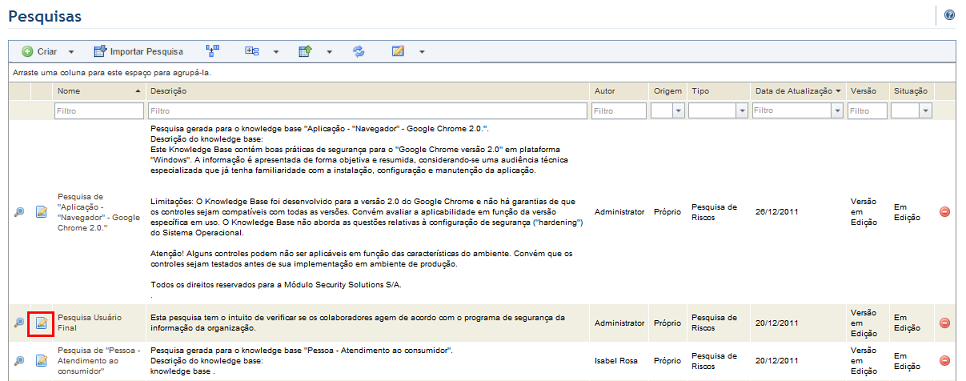This screenshot has height=381, width=966.
Task: Open dropdown arrow beside edit note toolbar icon
Action: (x=422, y=52)
